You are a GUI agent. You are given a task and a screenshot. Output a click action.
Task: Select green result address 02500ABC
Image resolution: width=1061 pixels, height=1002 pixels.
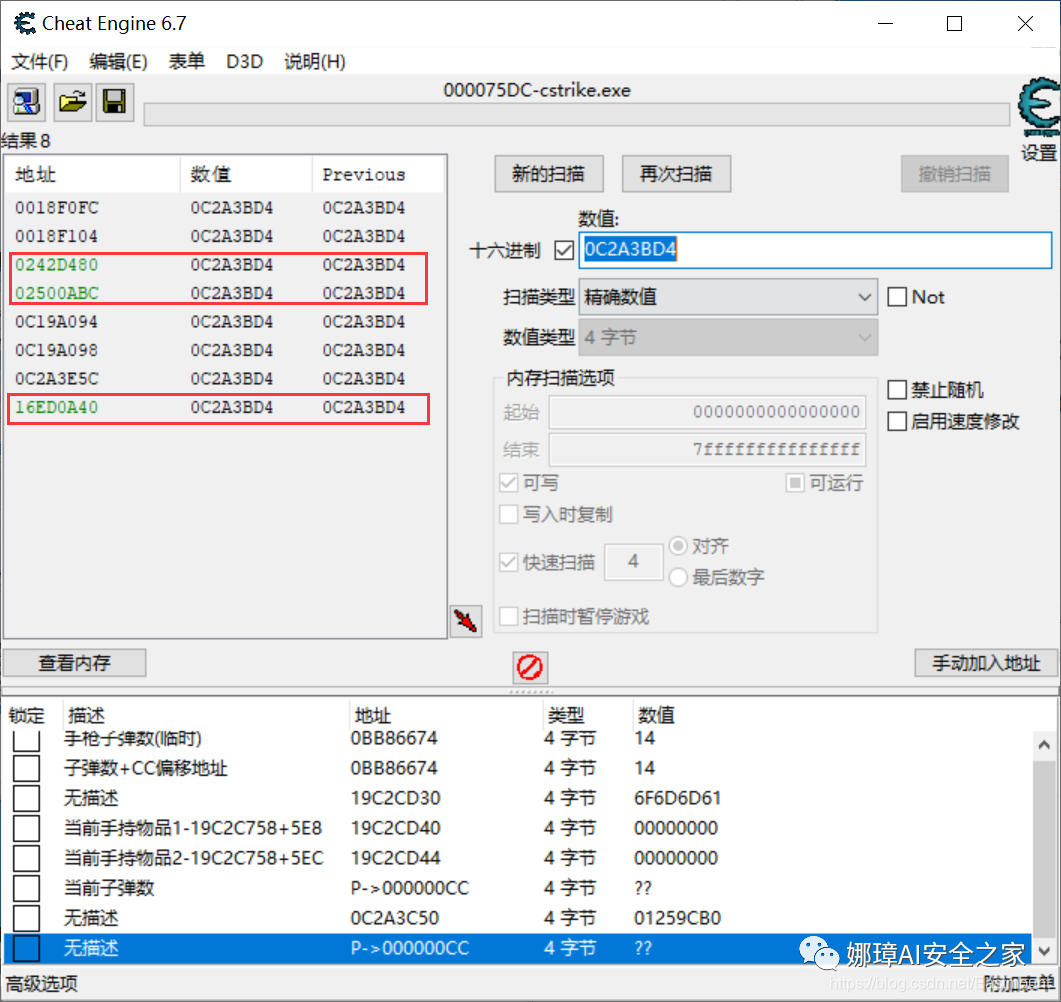[x=57, y=293]
